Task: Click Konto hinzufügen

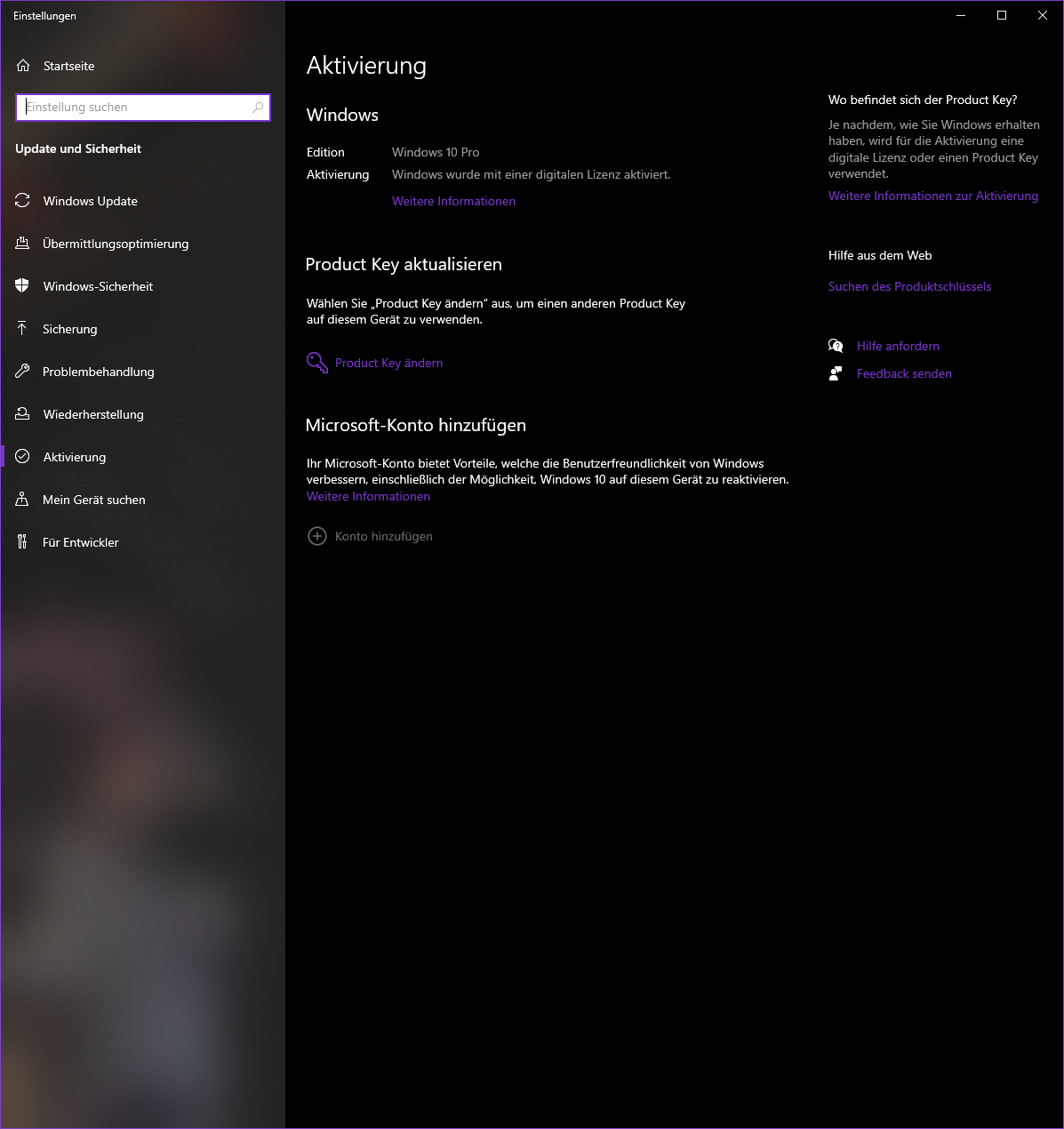Action: 383,536
